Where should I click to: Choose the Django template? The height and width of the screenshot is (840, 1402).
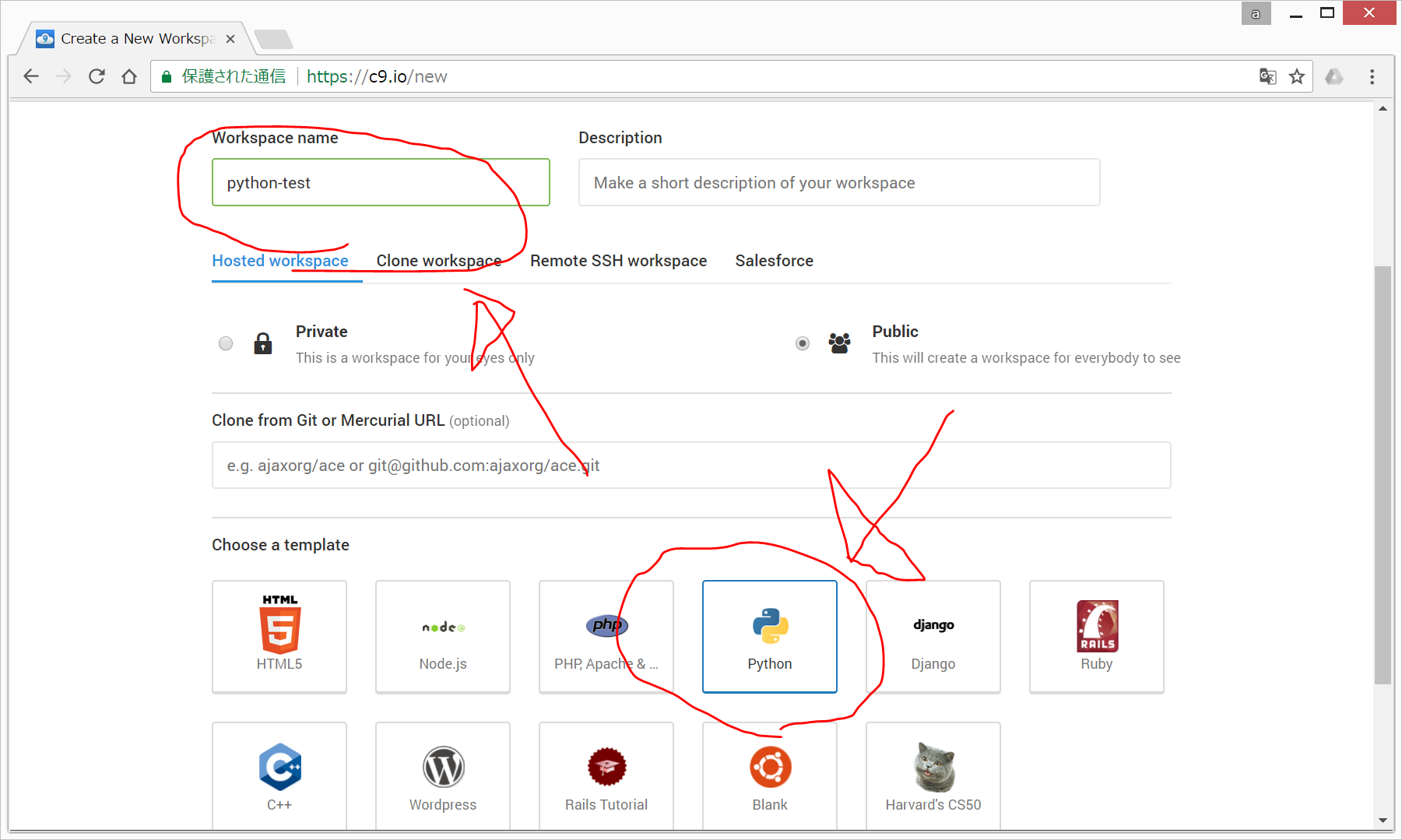[x=933, y=635]
